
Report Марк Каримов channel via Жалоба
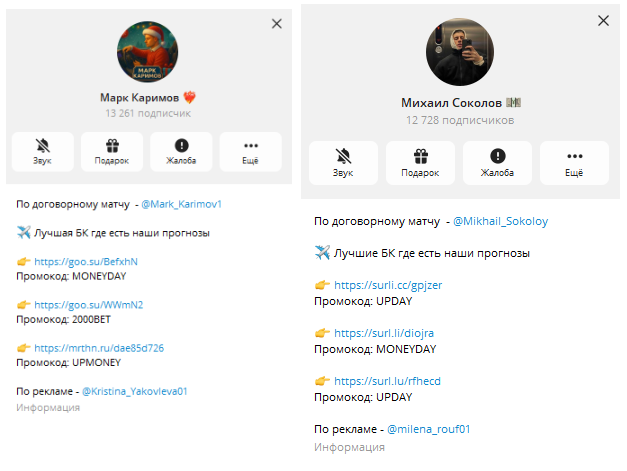pos(181,152)
